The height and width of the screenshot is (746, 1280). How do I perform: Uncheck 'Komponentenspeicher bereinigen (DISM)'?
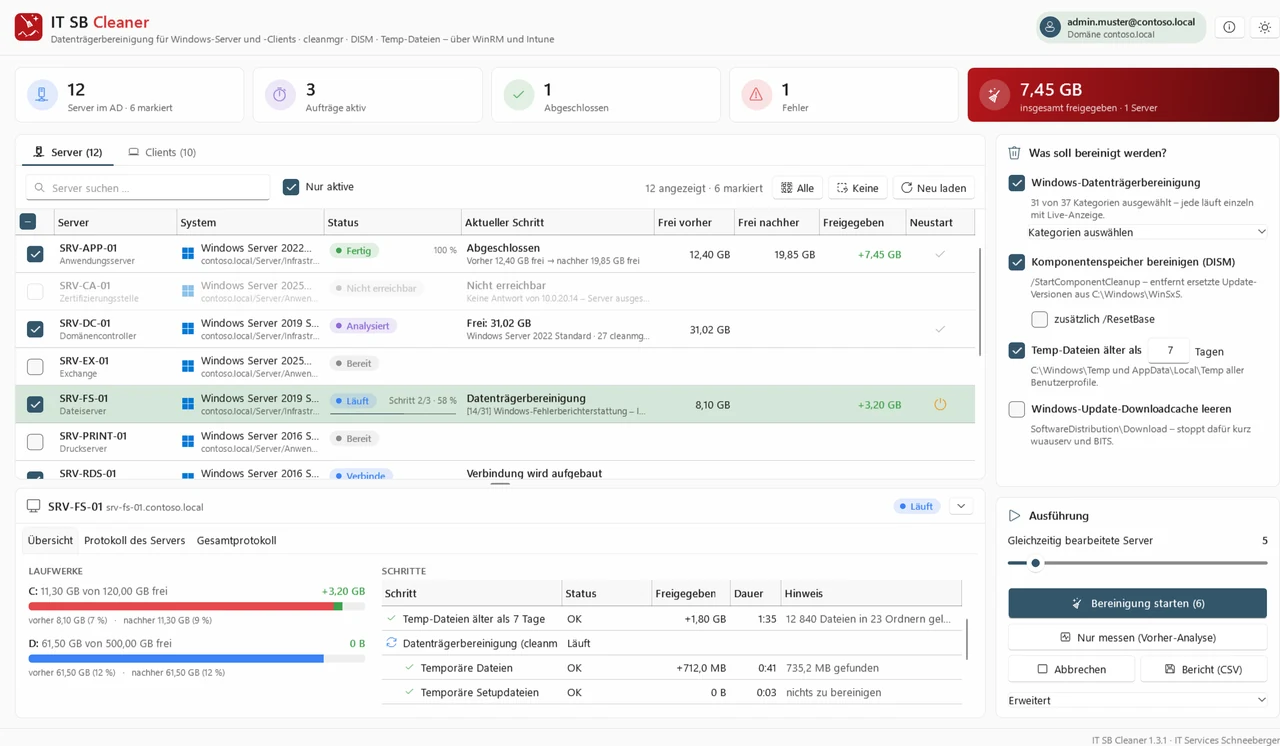[x=1017, y=263]
